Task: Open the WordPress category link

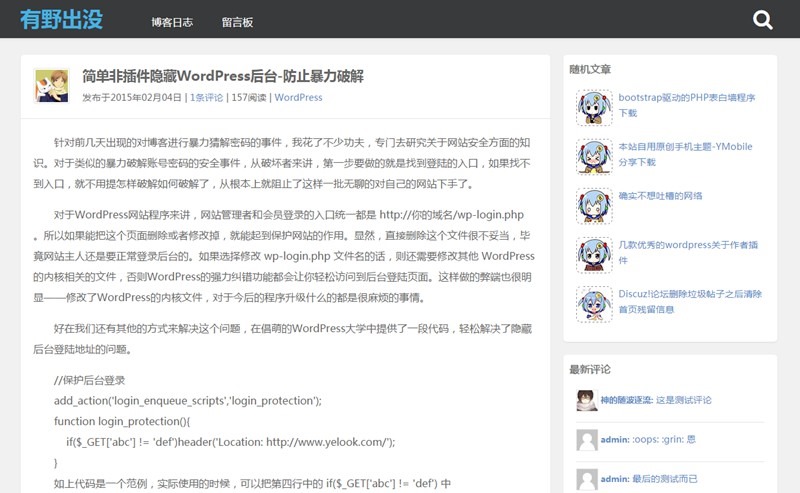Action: tap(298, 97)
